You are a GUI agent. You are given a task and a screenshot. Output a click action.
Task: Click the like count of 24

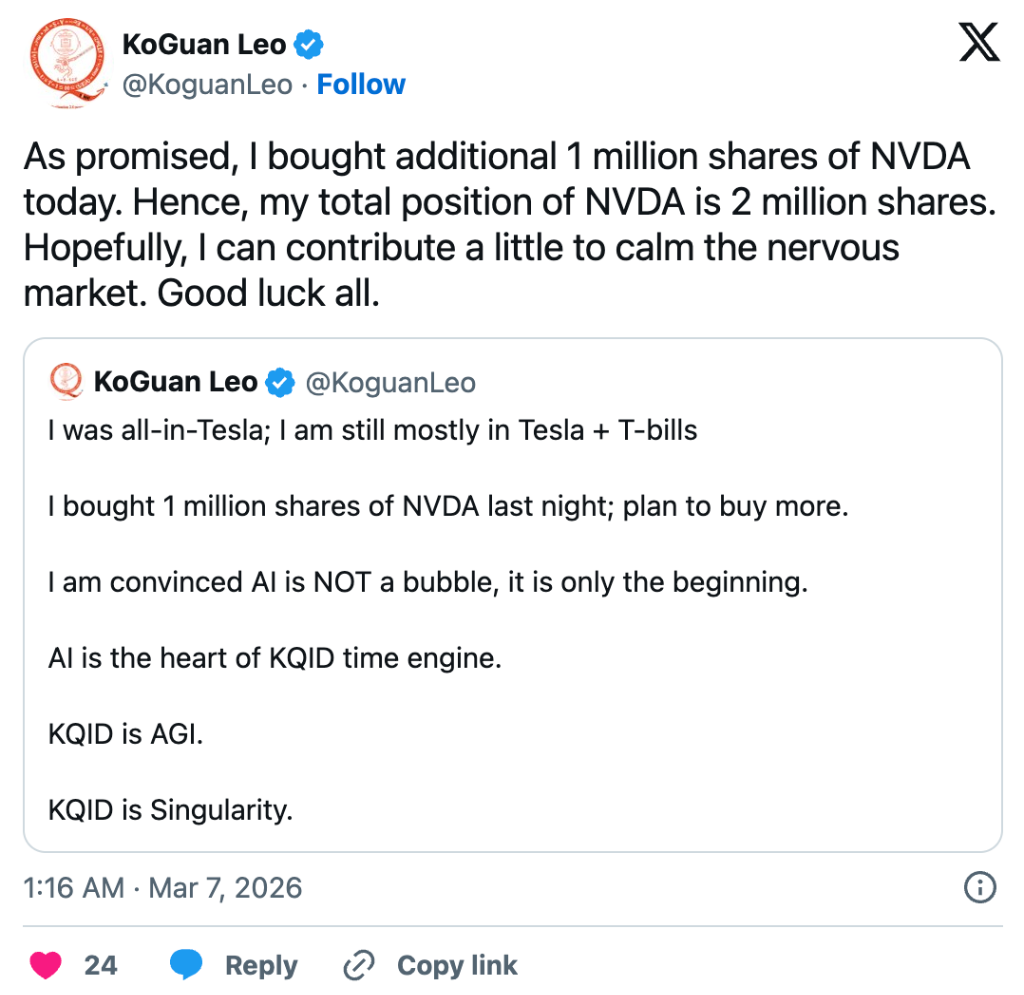click(x=100, y=965)
